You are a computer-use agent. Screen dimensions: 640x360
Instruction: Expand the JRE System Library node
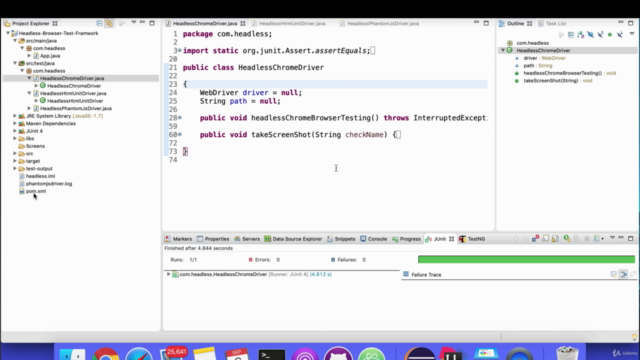(x=15, y=116)
